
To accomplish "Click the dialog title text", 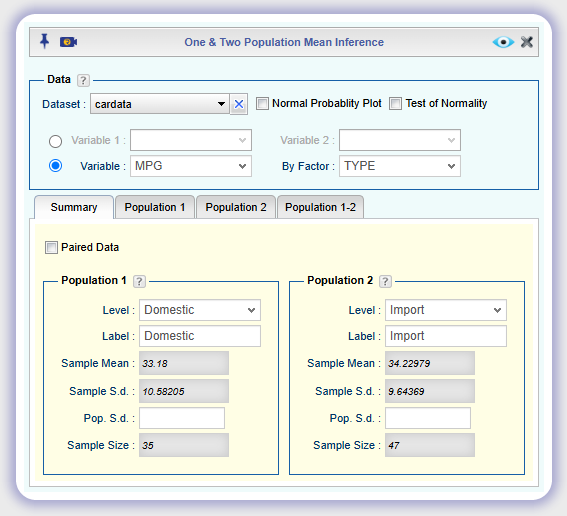I will click(284, 42).
